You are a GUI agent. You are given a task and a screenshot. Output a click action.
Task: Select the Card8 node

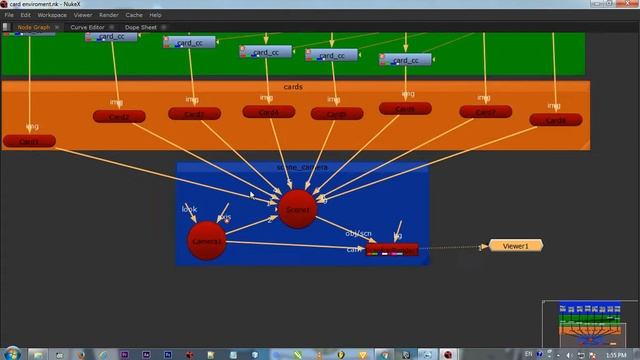tap(556, 120)
